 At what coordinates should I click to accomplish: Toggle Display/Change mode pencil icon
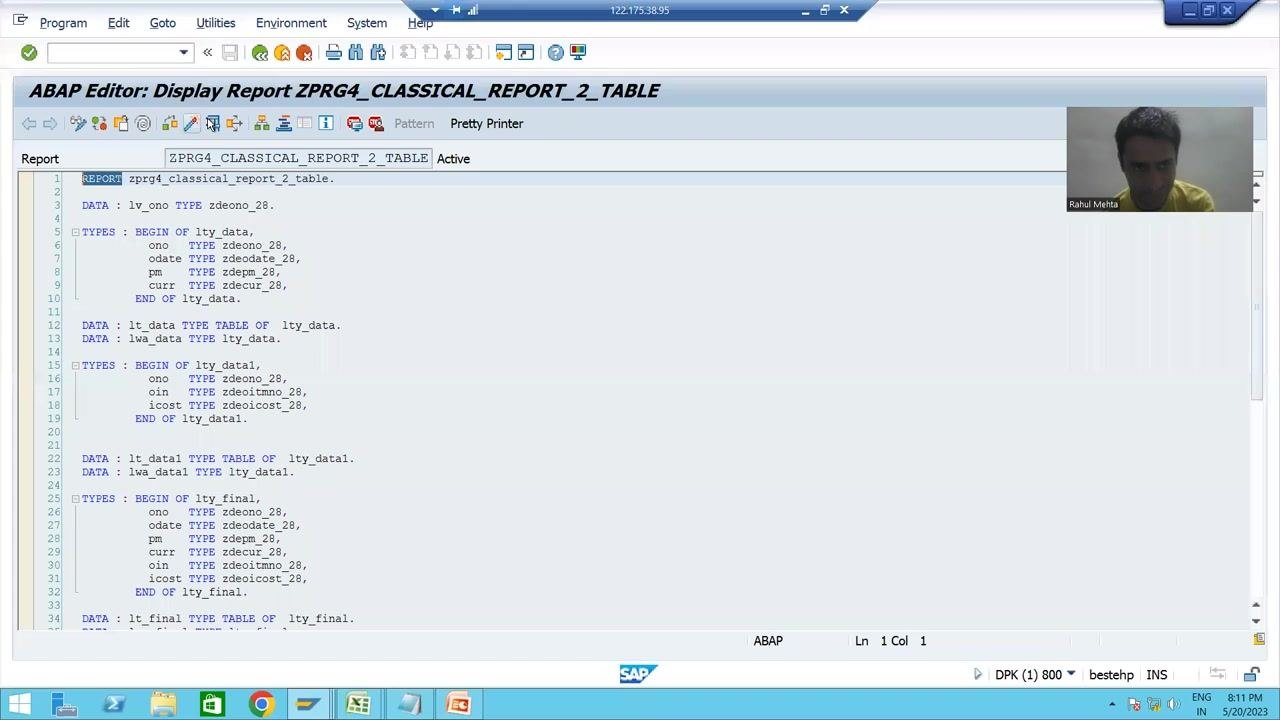click(x=78, y=123)
